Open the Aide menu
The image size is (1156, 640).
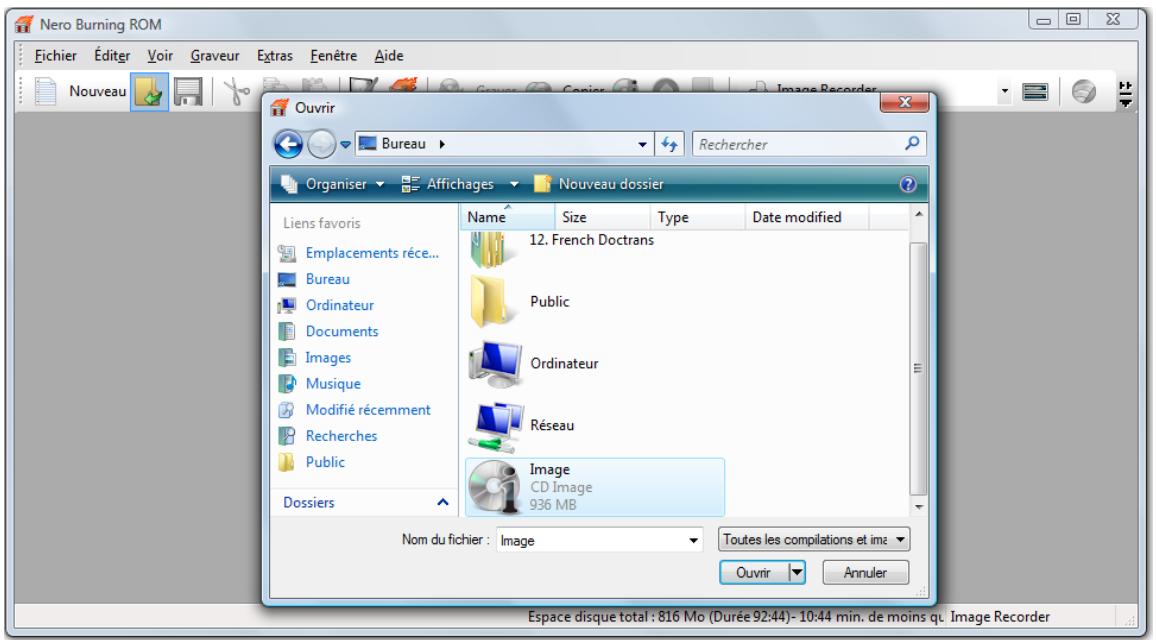389,55
